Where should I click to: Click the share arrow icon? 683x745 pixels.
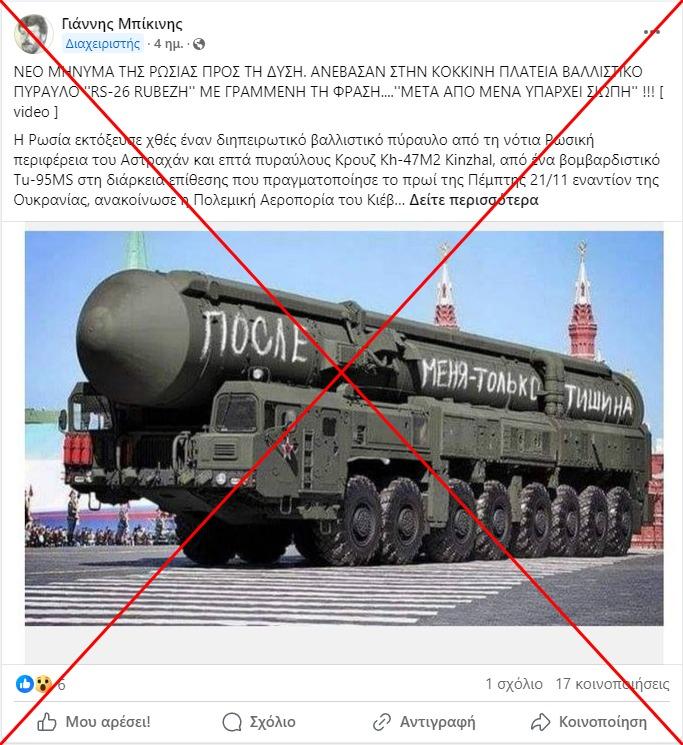(x=541, y=722)
